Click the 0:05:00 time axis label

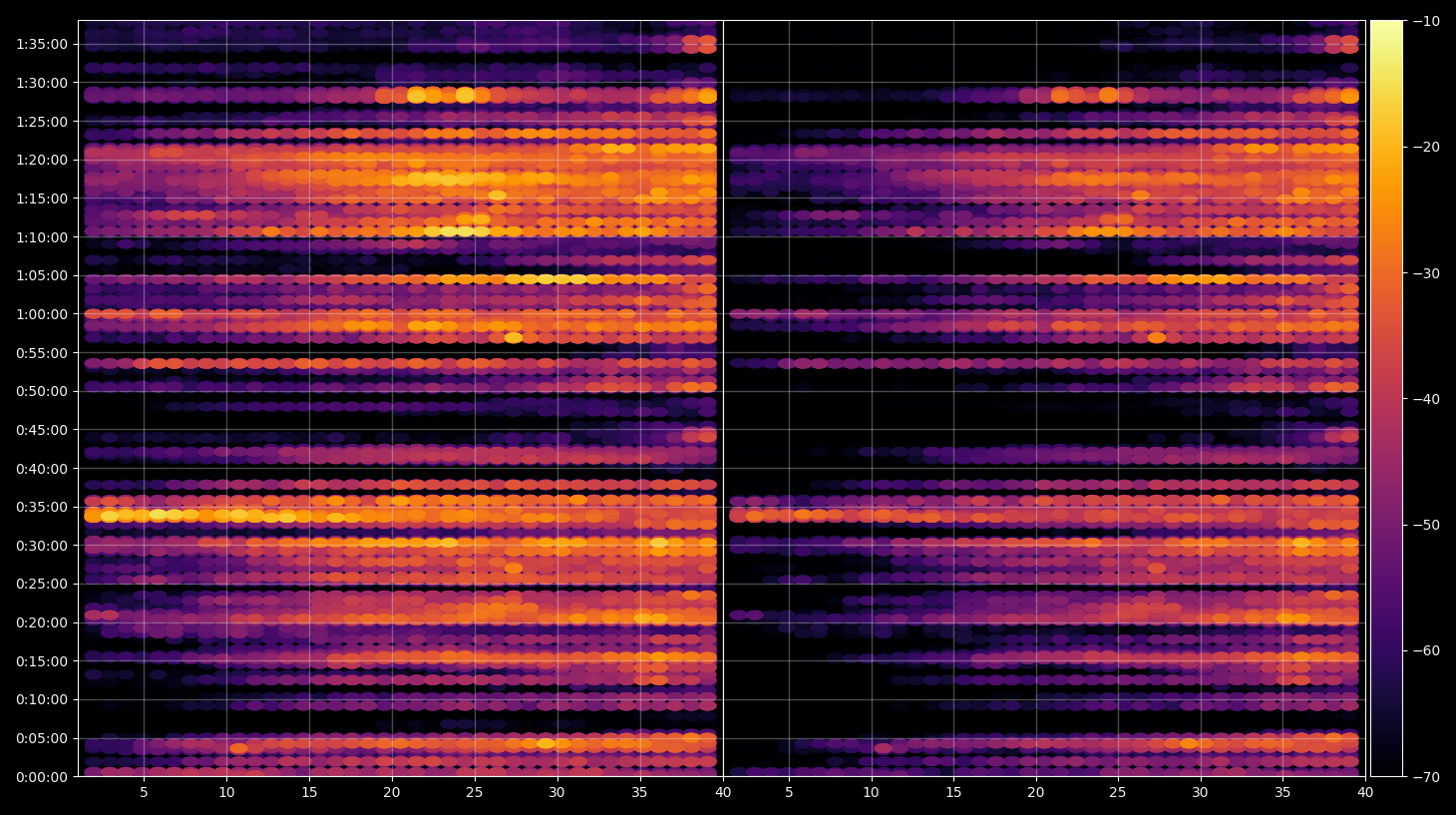pyautogui.click(x=42, y=738)
